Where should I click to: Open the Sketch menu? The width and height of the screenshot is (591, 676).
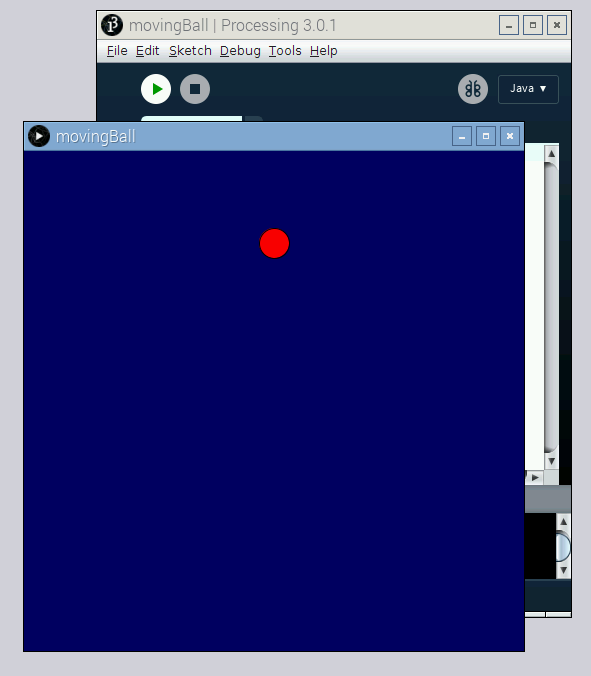190,51
